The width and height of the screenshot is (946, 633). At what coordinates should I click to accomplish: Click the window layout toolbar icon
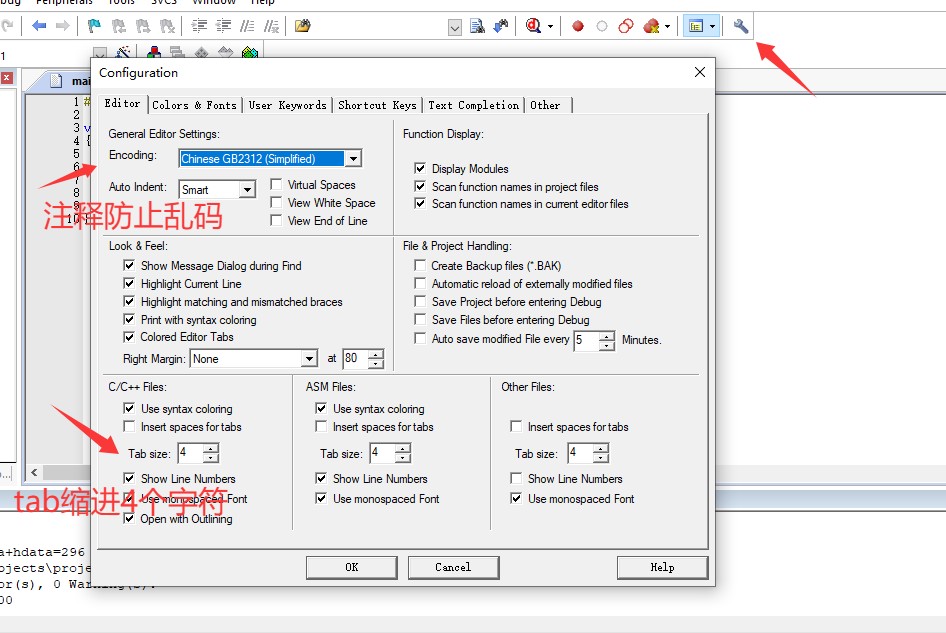point(696,26)
